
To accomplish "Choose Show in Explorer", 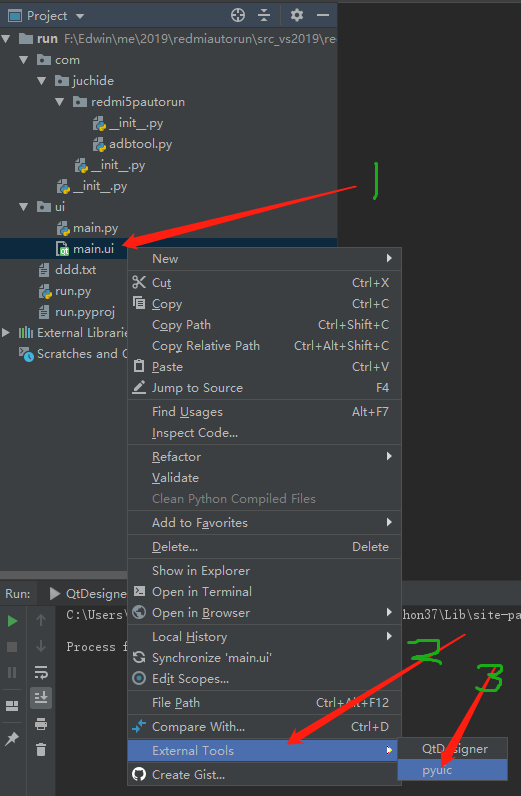I will click(264, 571).
